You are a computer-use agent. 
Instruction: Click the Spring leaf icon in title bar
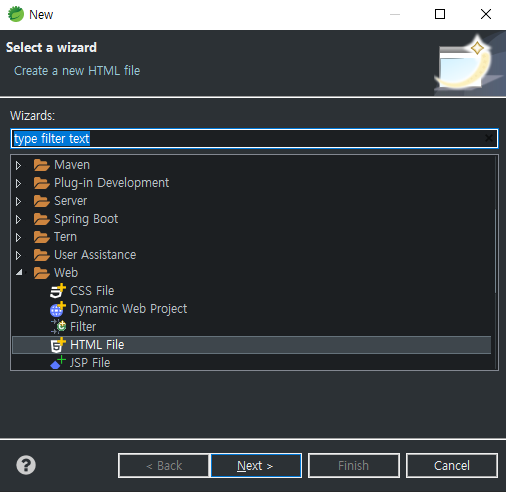[16, 14]
